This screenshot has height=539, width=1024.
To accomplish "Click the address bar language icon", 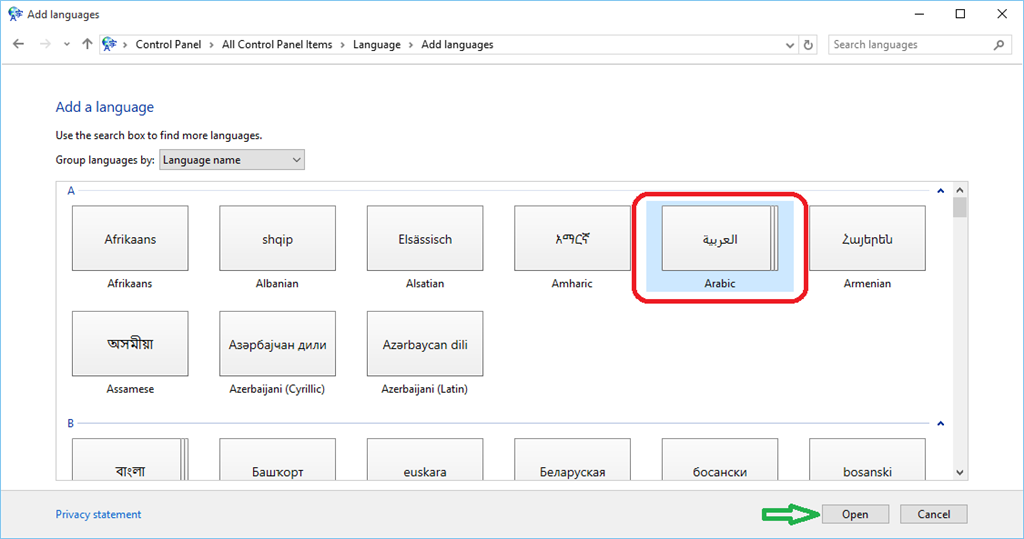I will pyautogui.click(x=109, y=44).
